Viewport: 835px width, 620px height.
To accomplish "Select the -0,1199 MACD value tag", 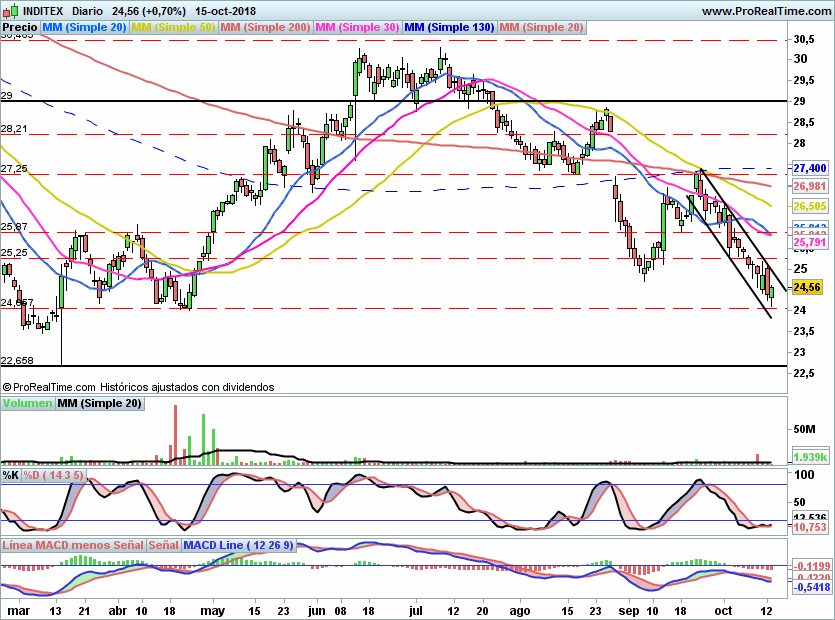I will (811, 566).
